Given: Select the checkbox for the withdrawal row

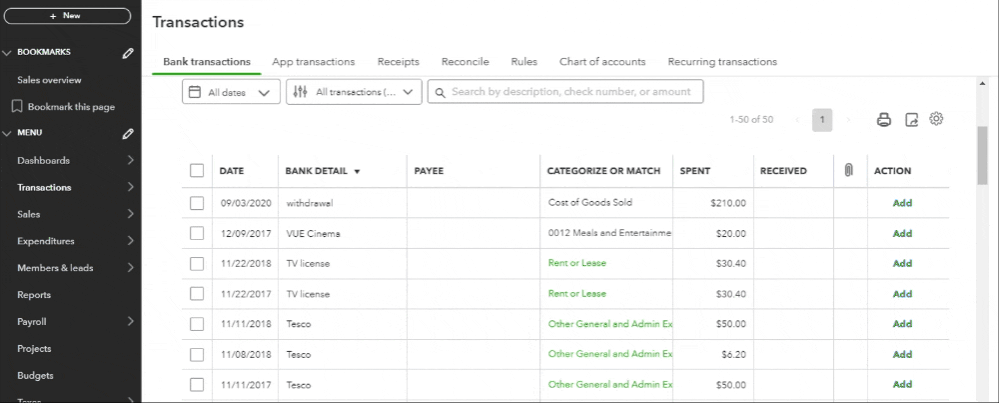Looking at the screenshot, I should coord(197,203).
